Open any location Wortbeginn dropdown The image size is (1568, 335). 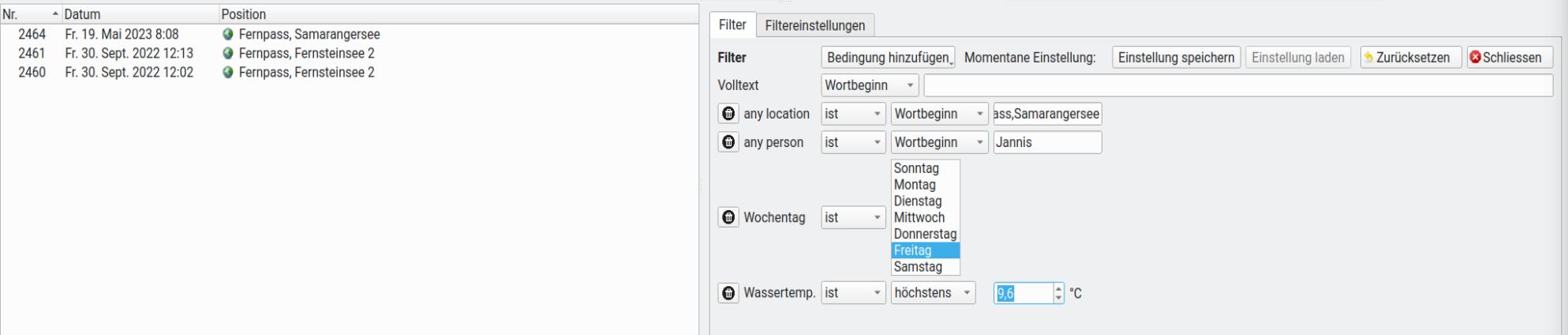pos(939,114)
